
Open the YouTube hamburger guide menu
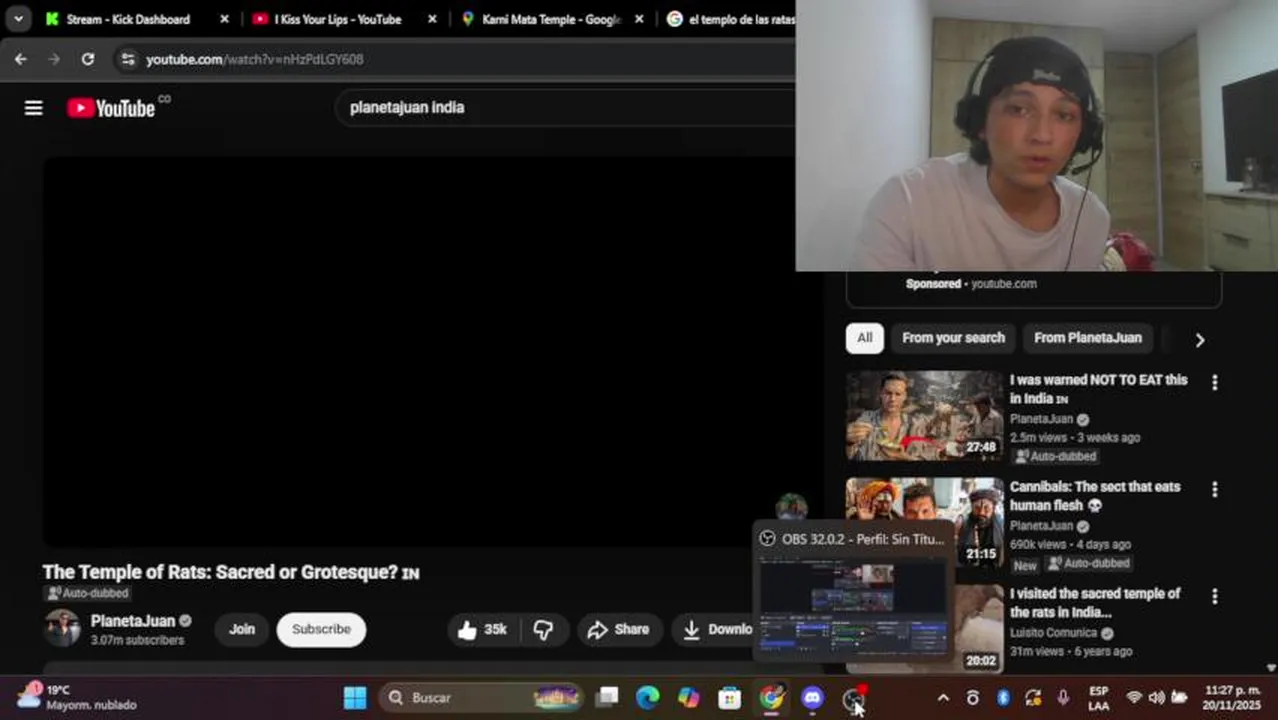[34, 108]
